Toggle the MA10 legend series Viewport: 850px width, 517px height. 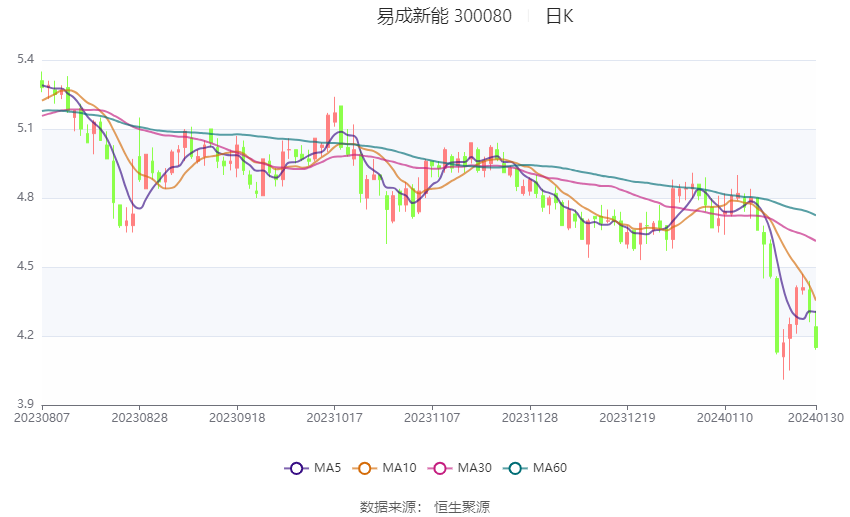(385, 468)
